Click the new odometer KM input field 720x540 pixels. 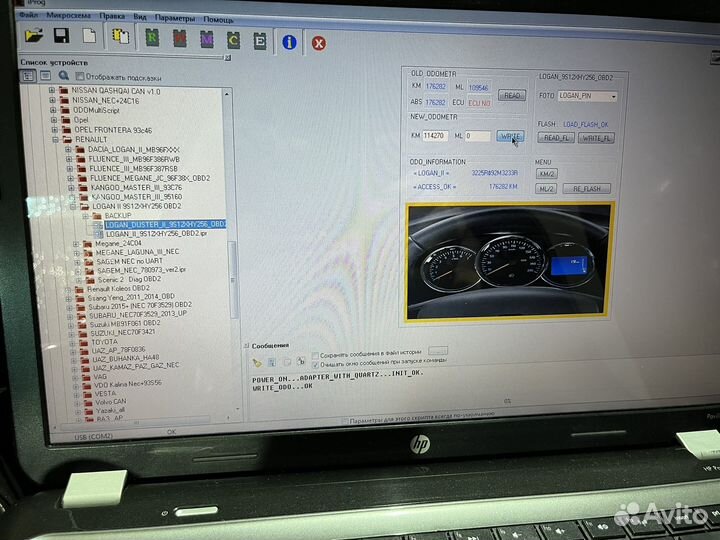[434, 135]
